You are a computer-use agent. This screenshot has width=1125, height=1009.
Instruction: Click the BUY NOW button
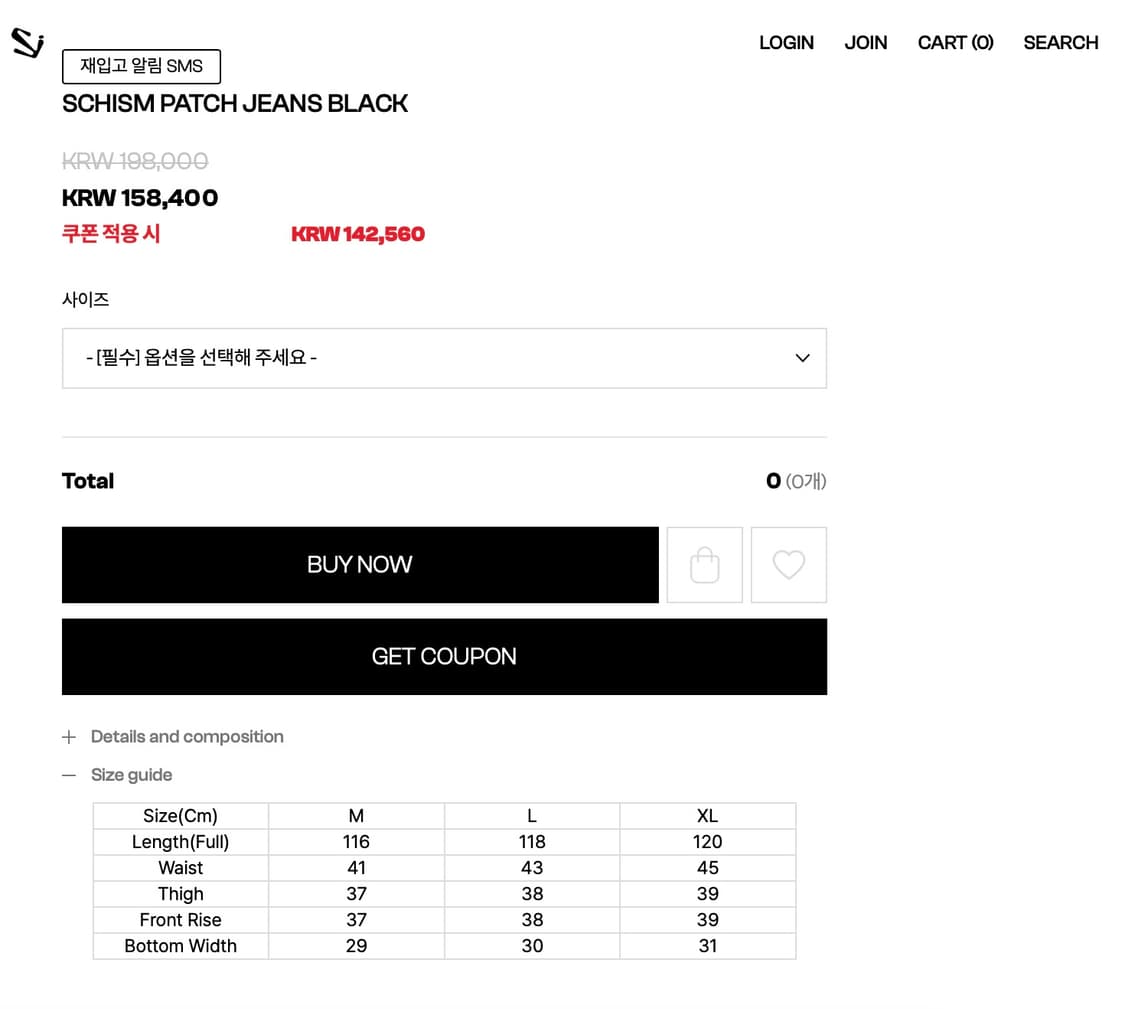pyautogui.click(x=359, y=564)
